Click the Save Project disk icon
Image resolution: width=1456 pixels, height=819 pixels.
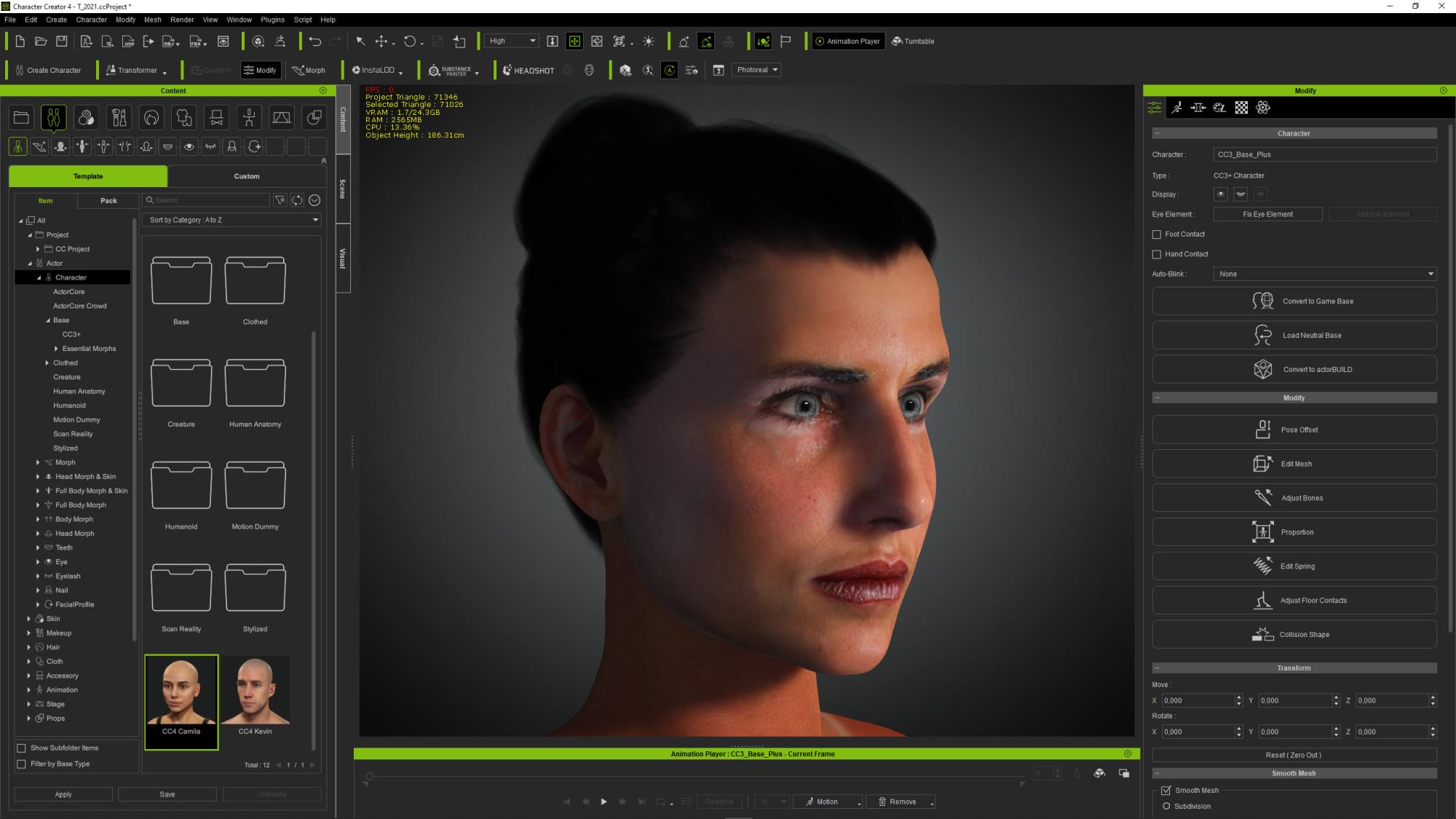pyautogui.click(x=62, y=41)
